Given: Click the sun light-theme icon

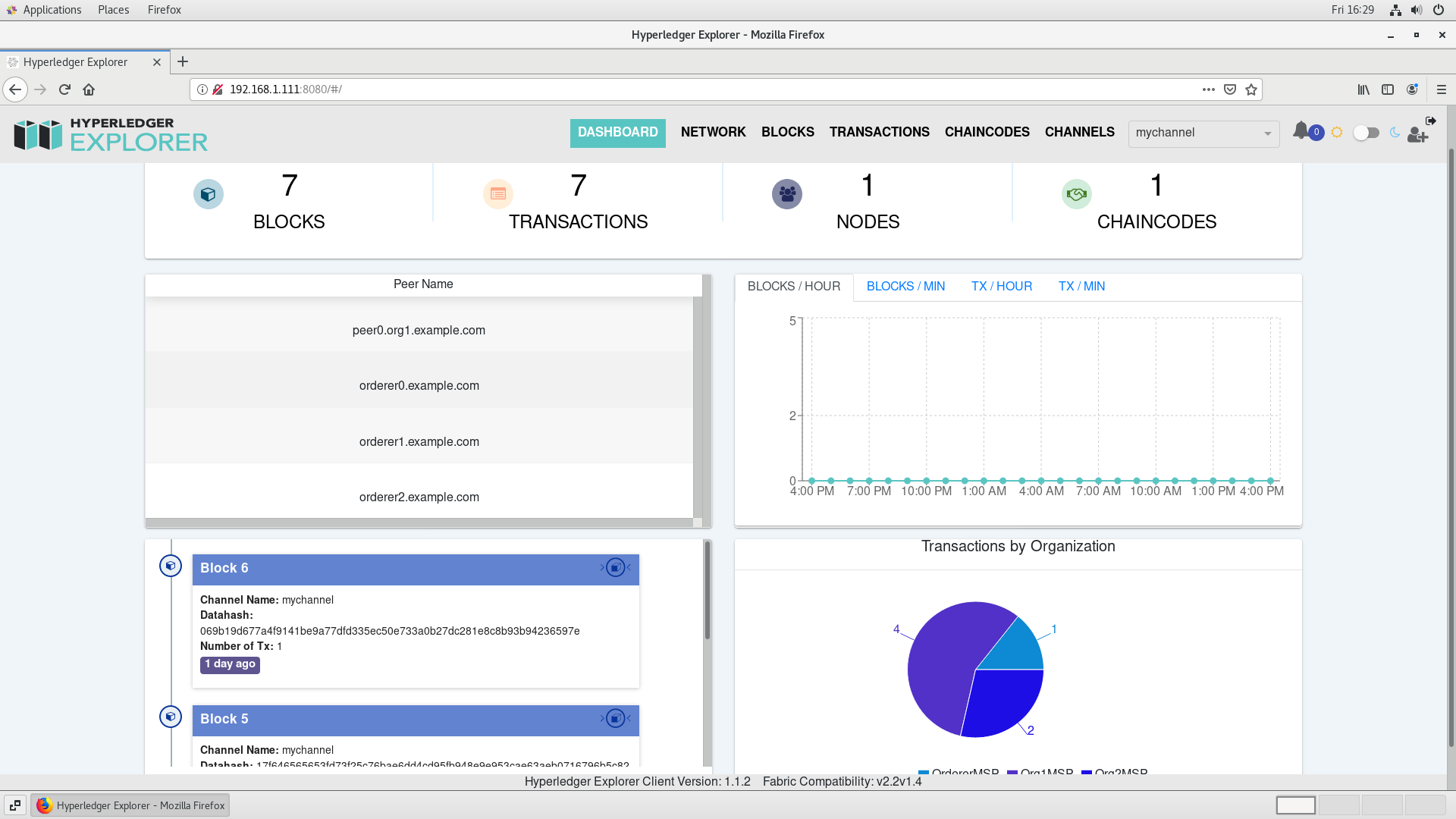Looking at the screenshot, I should 1337,133.
